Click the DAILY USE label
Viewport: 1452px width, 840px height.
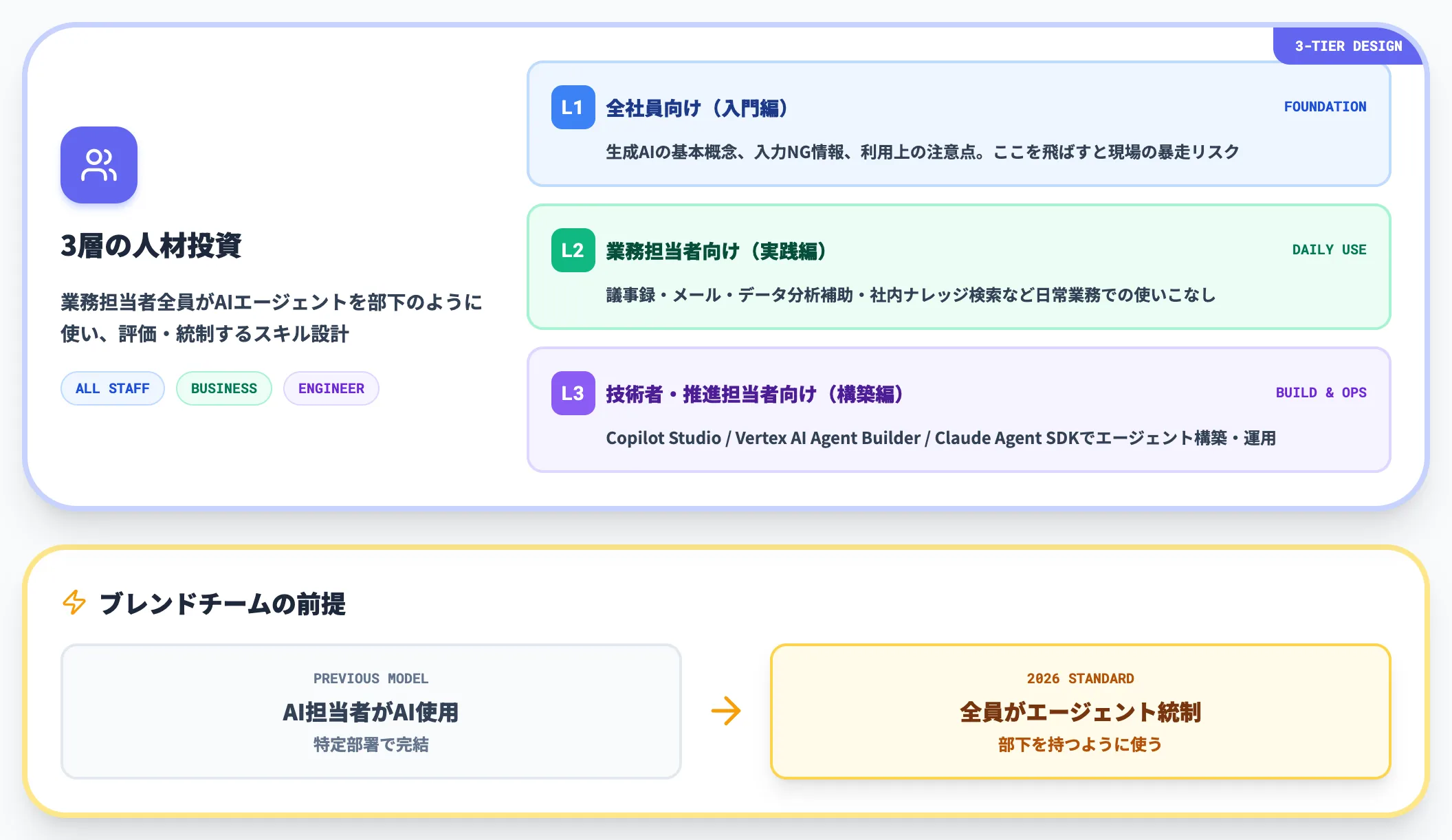pyautogui.click(x=1329, y=250)
